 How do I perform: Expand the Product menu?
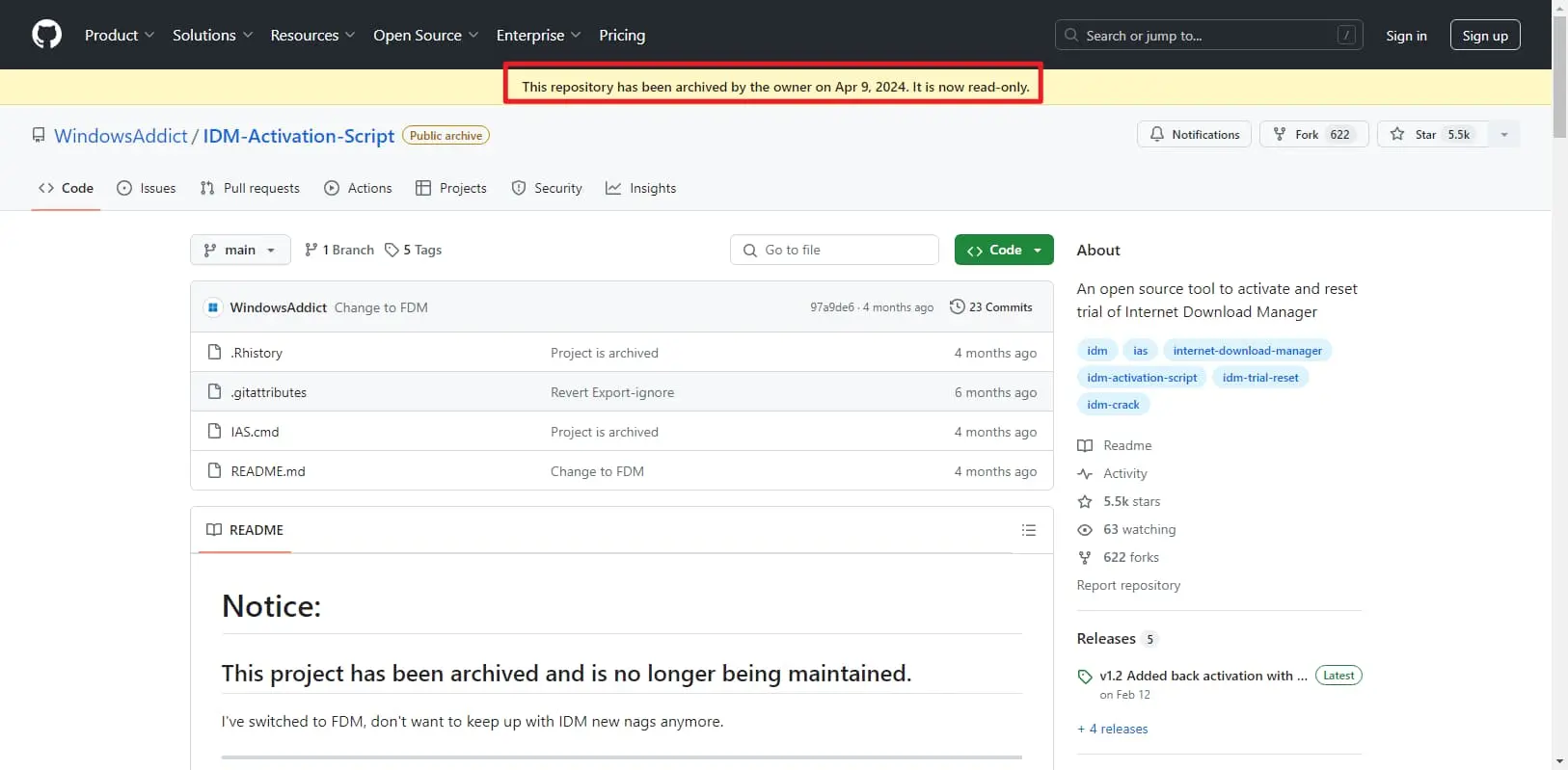(119, 35)
